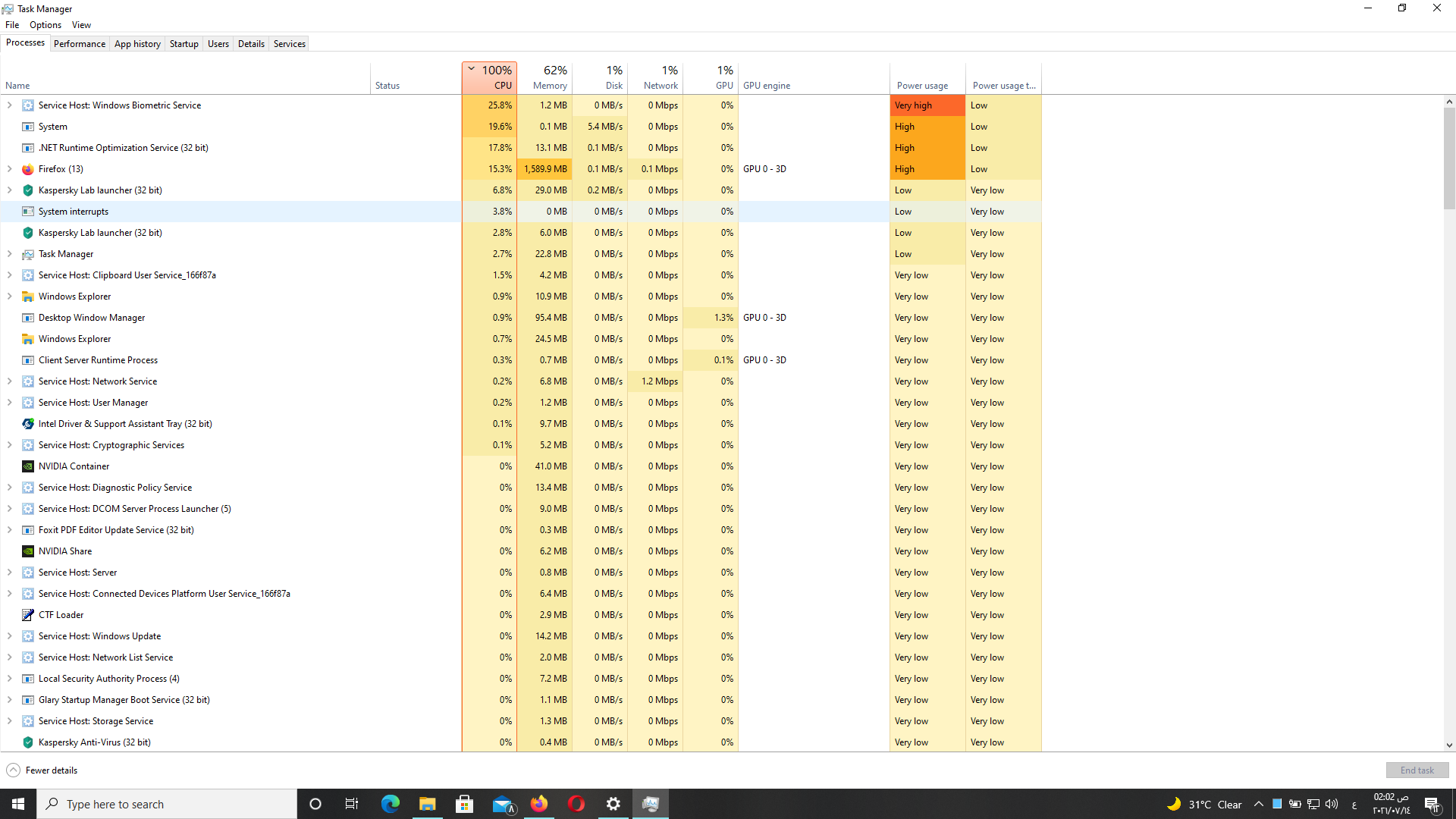Expand Service Host: Clipboard User Service_166f87a
Screen dimensions: 1456x819
(x=10, y=275)
